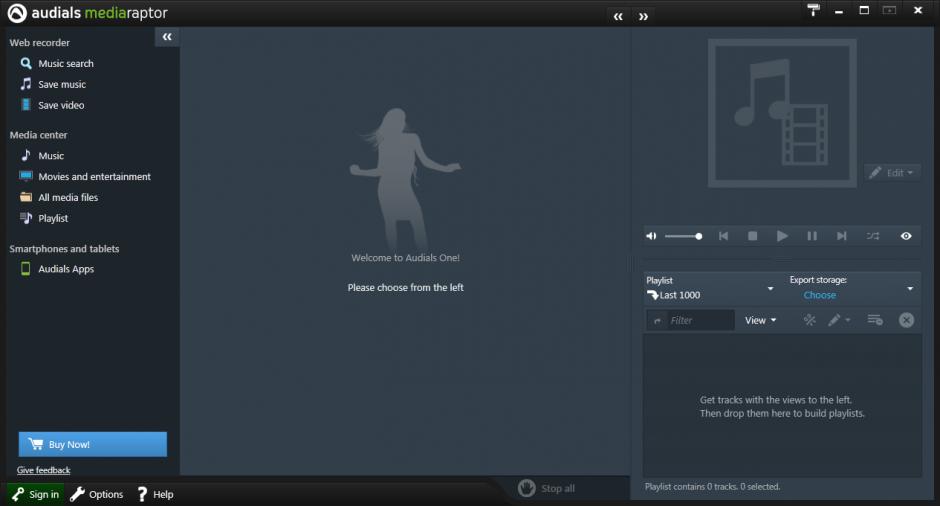The height and width of the screenshot is (506, 940).
Task: Toggle shuffle mode
Action: [x=873, y=236]
